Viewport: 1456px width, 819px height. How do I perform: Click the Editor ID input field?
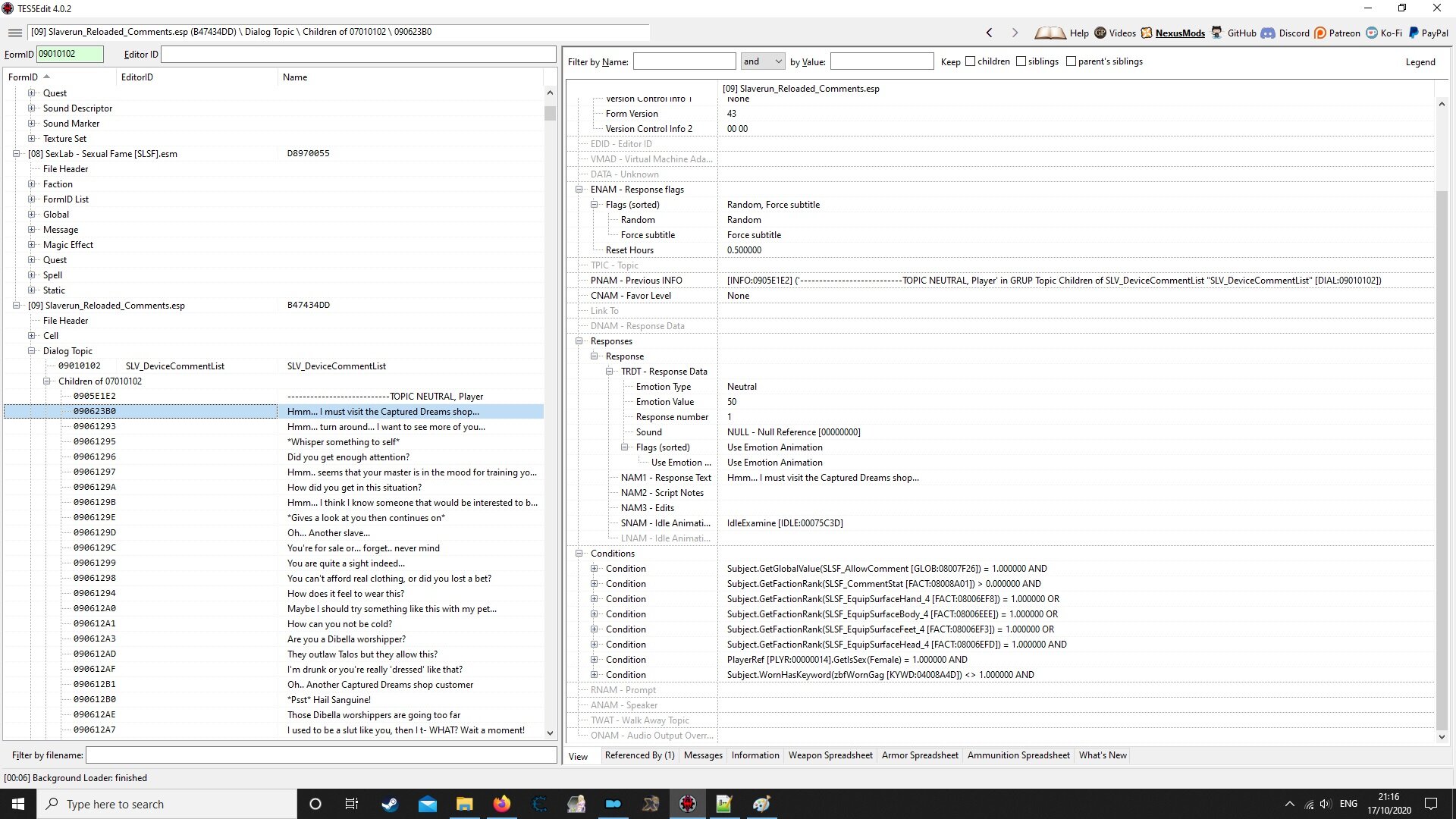[x=359, y=54]
